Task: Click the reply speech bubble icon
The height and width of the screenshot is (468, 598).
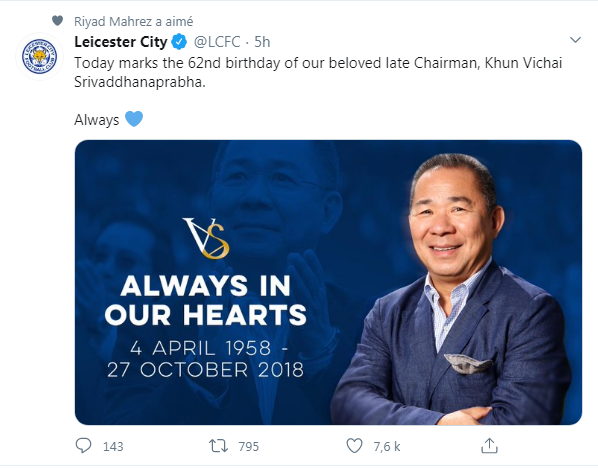Action: pos(83,445)
